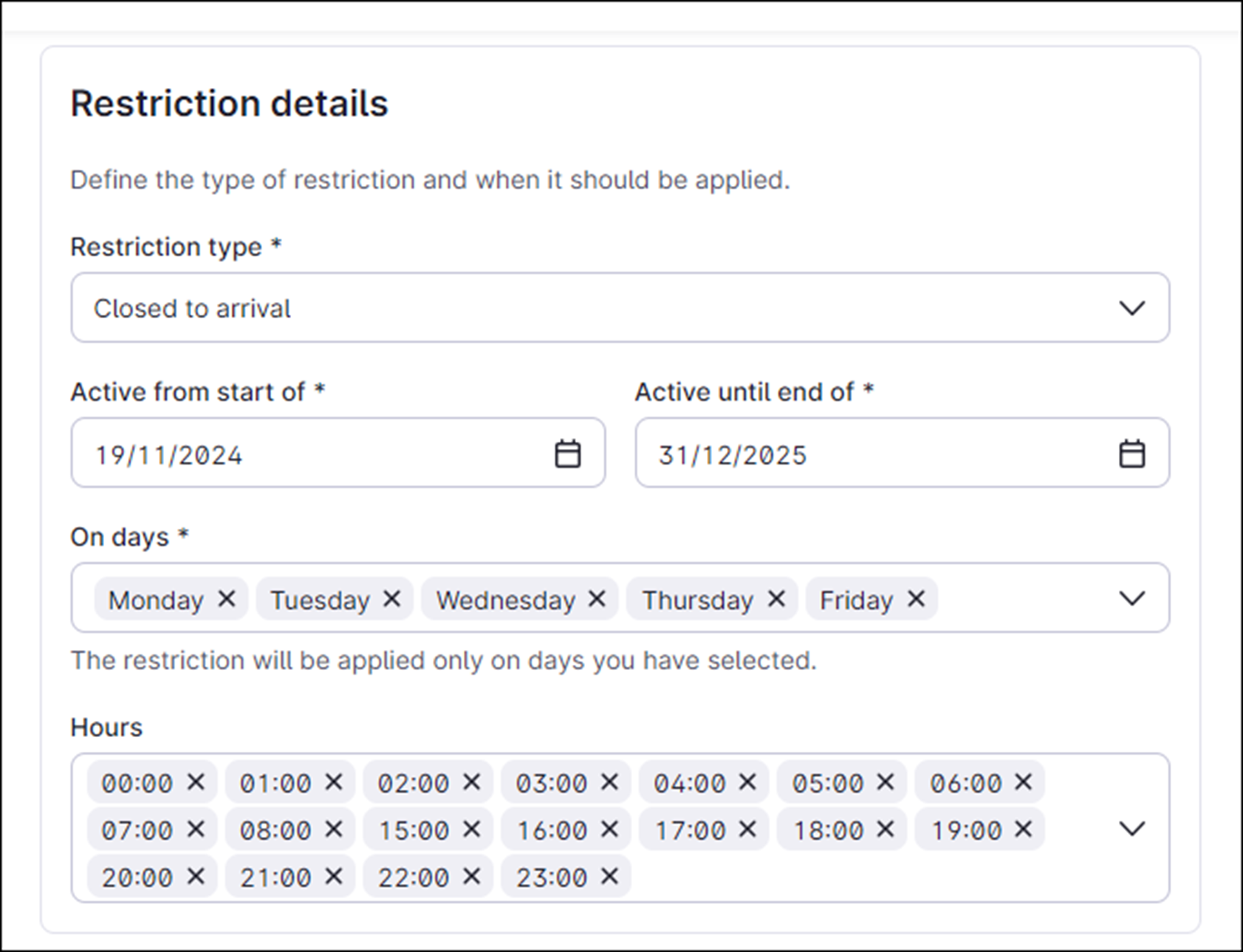This screenshot has height=952, width=1243.
Task: Remove Monday from selected days
Action: [x=227, y=598]
